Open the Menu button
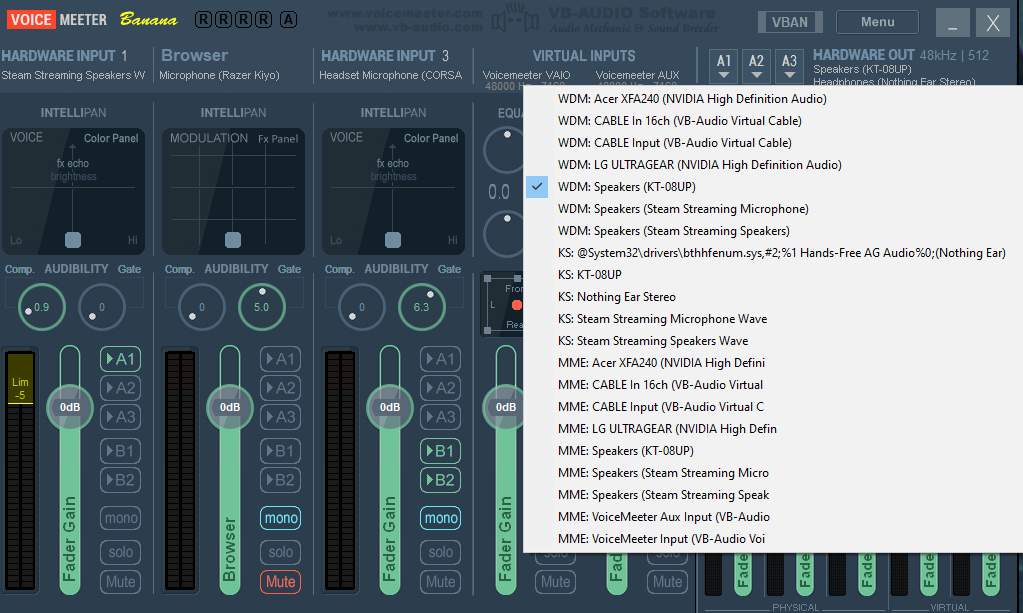 click(877, 22)
